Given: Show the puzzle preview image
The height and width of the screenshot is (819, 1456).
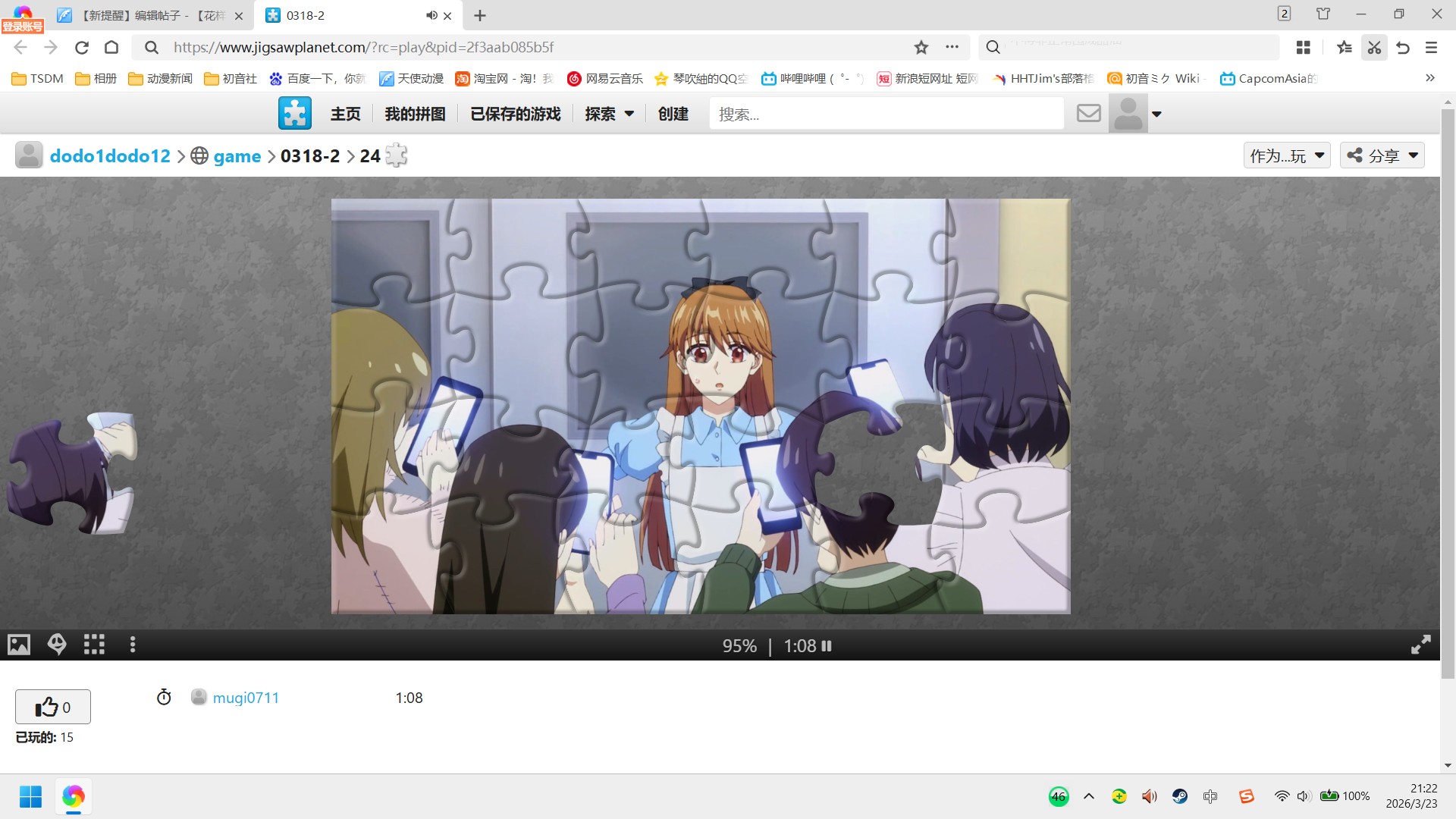Looking at the screenshot, I should (x=19, y=645).
